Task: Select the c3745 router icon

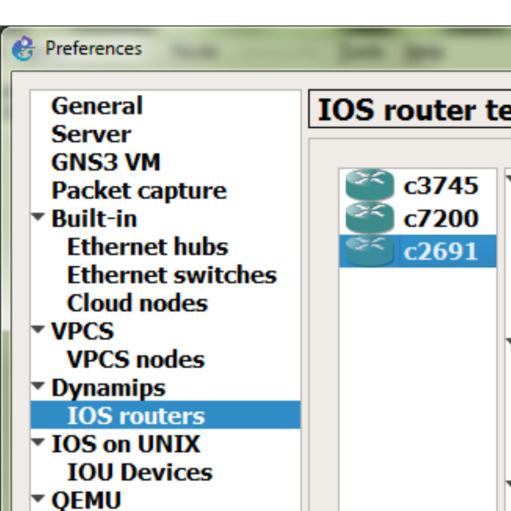Action: point(370,184)
